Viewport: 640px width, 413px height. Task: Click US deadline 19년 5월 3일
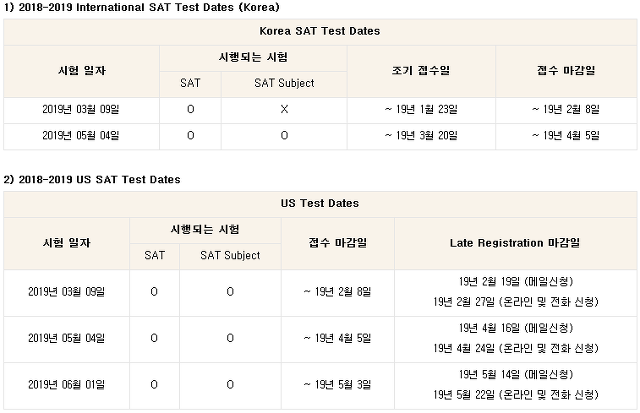pos(337,384)
